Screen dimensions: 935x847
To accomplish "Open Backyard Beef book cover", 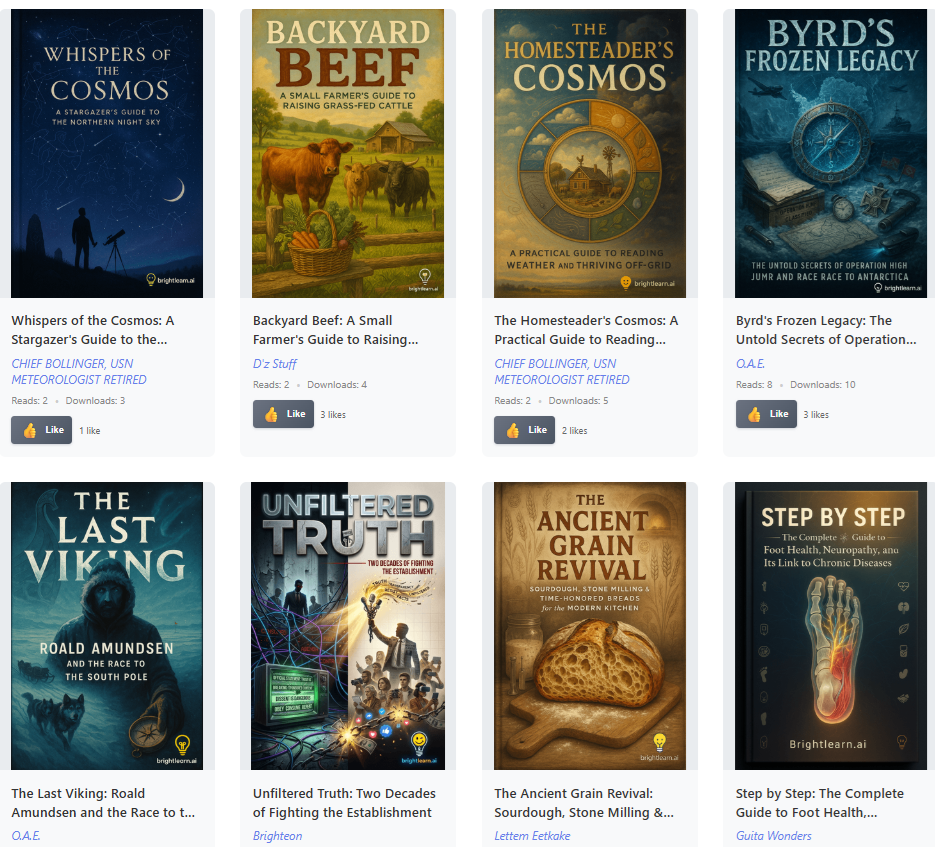I will tap(348, 153).
